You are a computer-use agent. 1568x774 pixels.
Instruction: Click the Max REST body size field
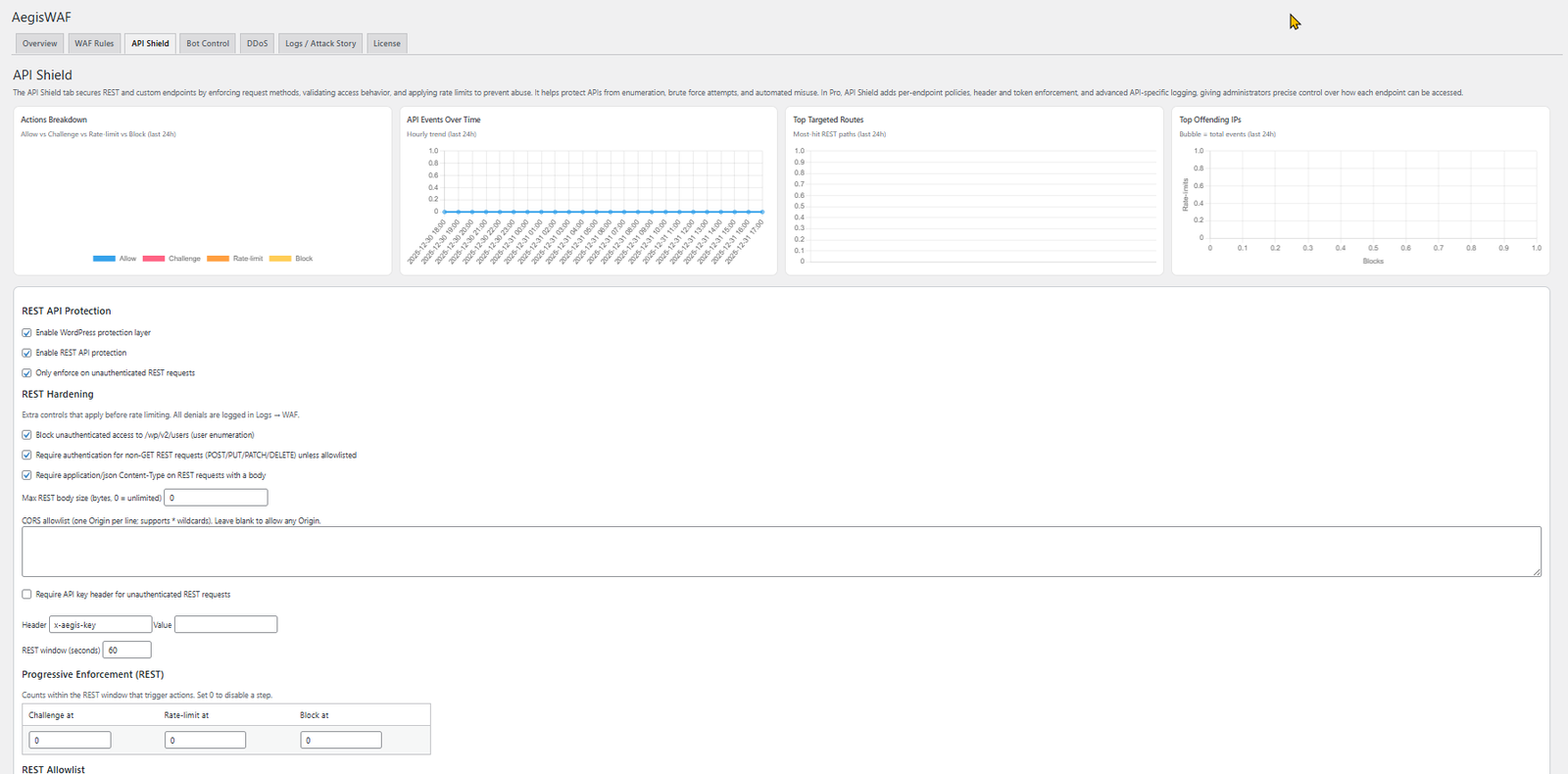pos(216,498)
